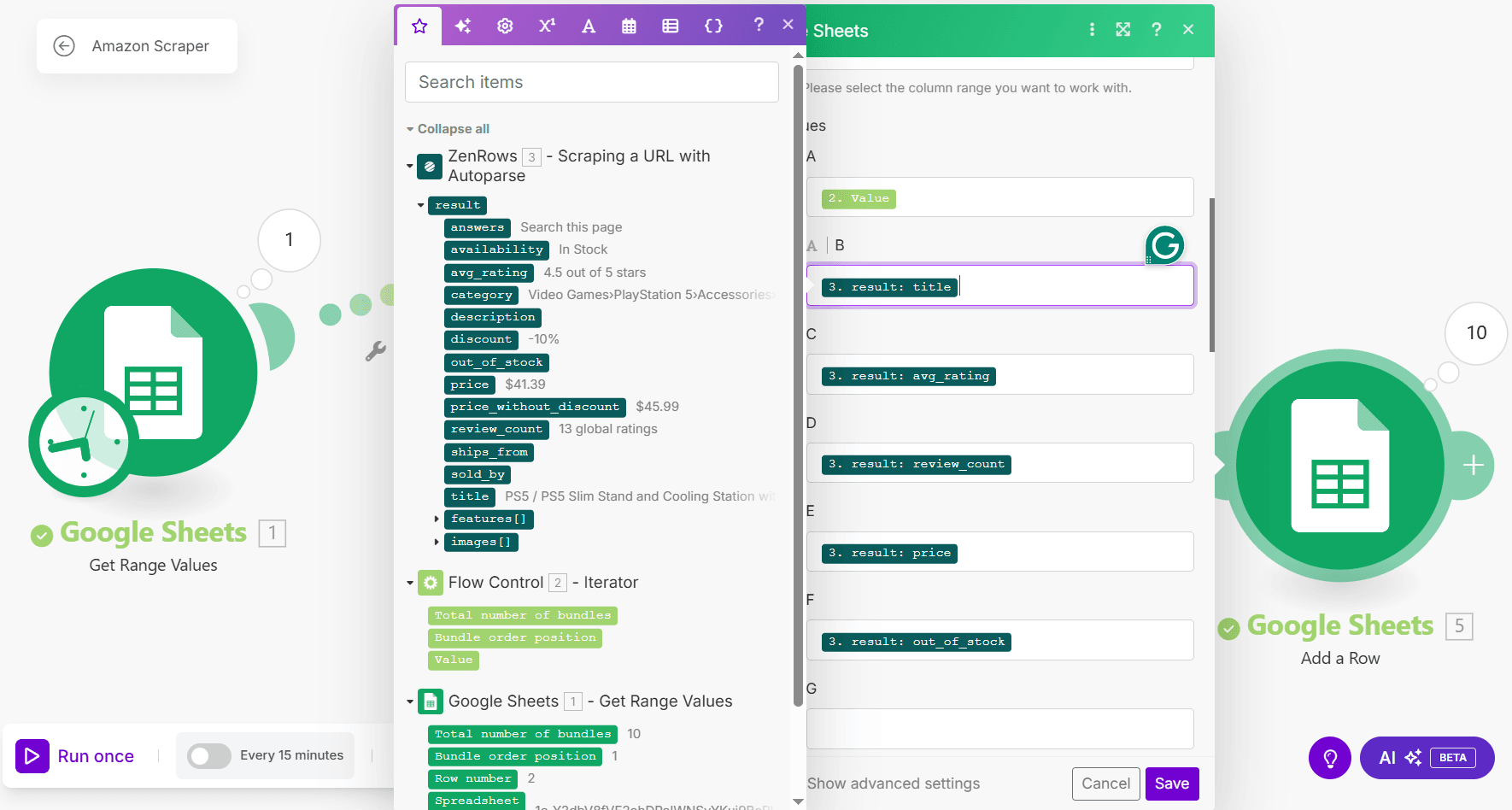The image size is (1512, 810).
Task: Open the AI sparkle functions tab
Action: (x=463, y=26)
